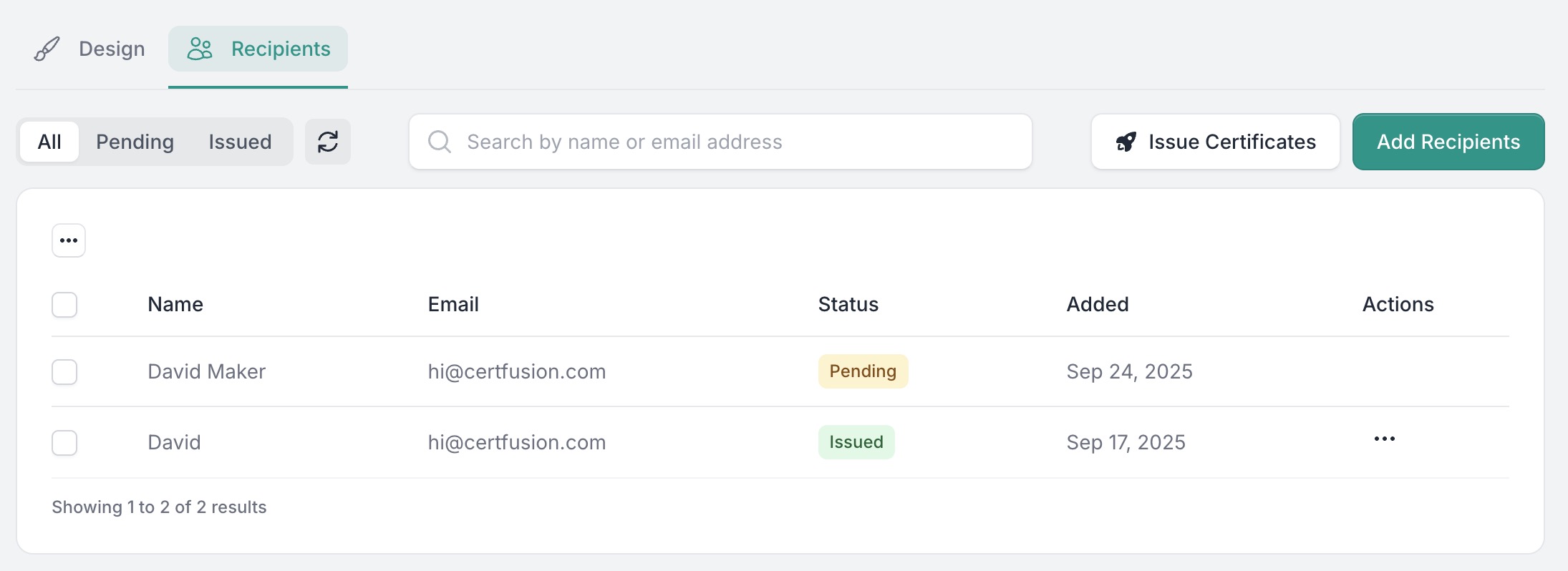Filter recipients by Pending
This screenshot has width=1568, height=571.
pyautogui.click(x=135, y=142)
